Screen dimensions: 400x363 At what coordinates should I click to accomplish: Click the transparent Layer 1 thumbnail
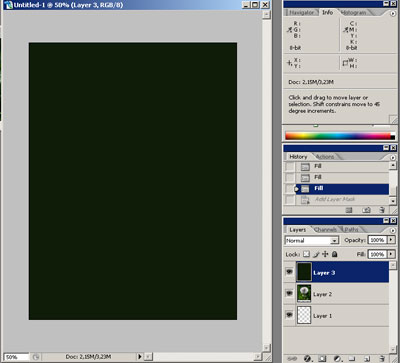(x=304, y=315)
